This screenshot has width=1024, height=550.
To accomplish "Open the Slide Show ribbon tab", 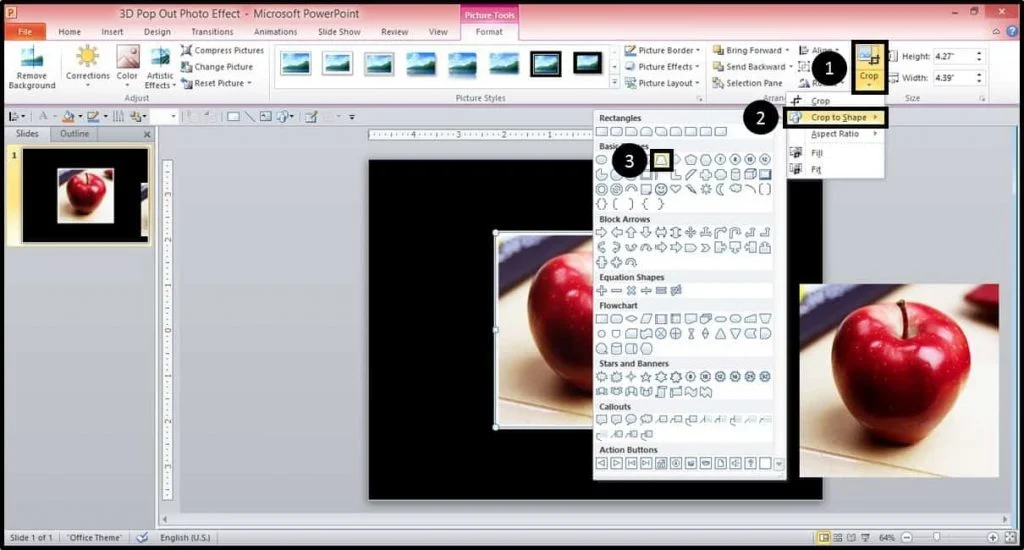I will [x=339, y=31].
